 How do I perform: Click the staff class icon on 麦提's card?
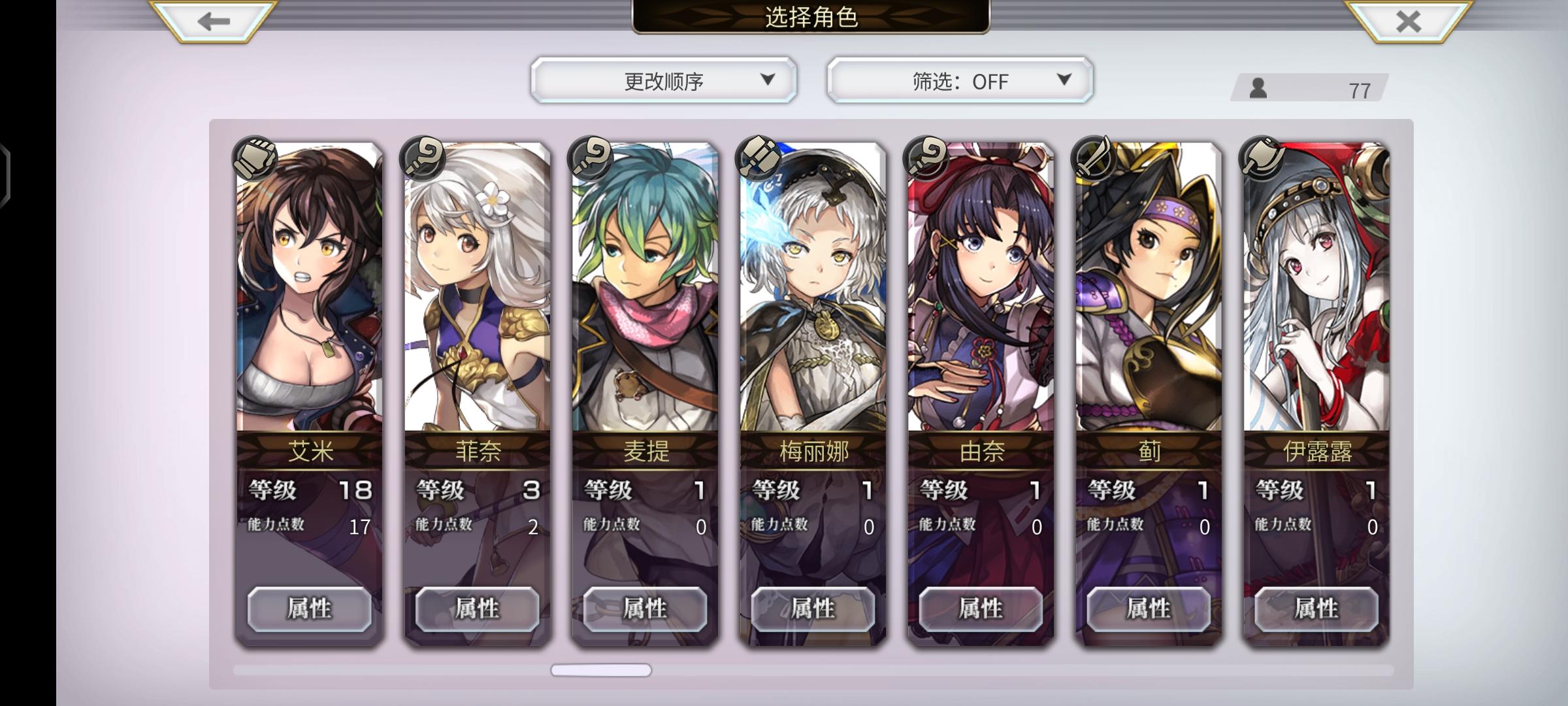pos(591,159)
